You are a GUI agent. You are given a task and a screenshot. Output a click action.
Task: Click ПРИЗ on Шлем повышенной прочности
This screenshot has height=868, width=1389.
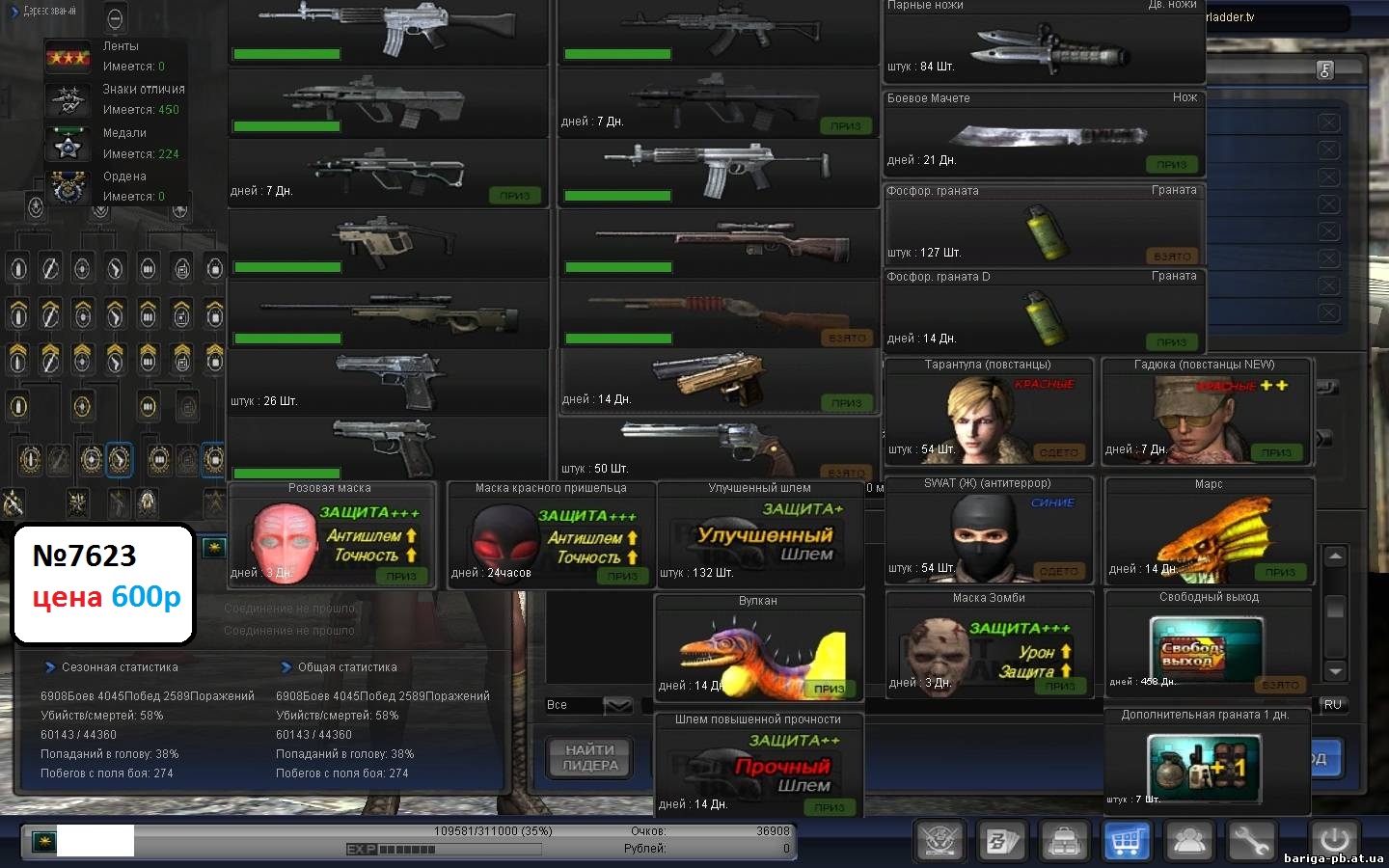coord(829,807)
